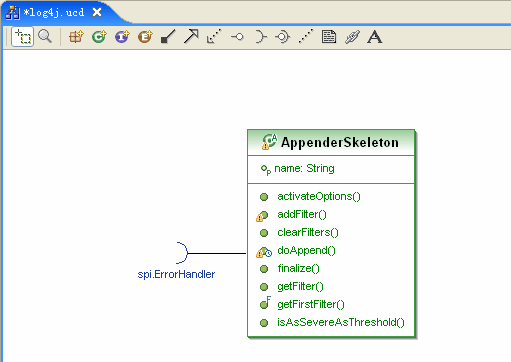Select the marquee selection tool
The width and height of the screenshot is (511, 362).
pos(22,37)
